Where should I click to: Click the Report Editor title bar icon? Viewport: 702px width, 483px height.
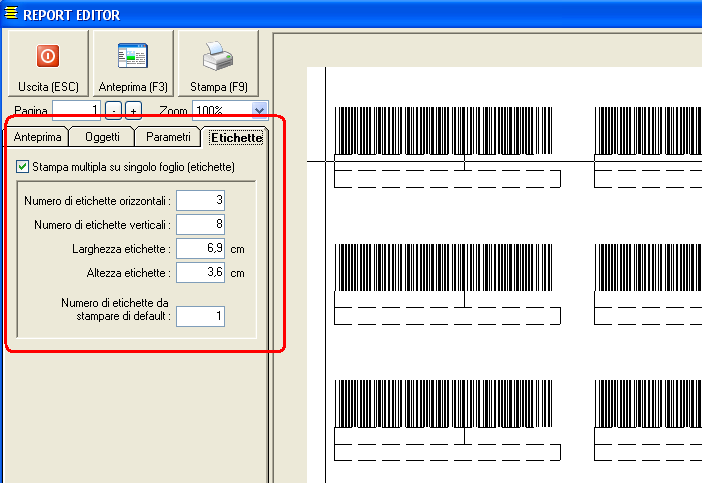11,13
